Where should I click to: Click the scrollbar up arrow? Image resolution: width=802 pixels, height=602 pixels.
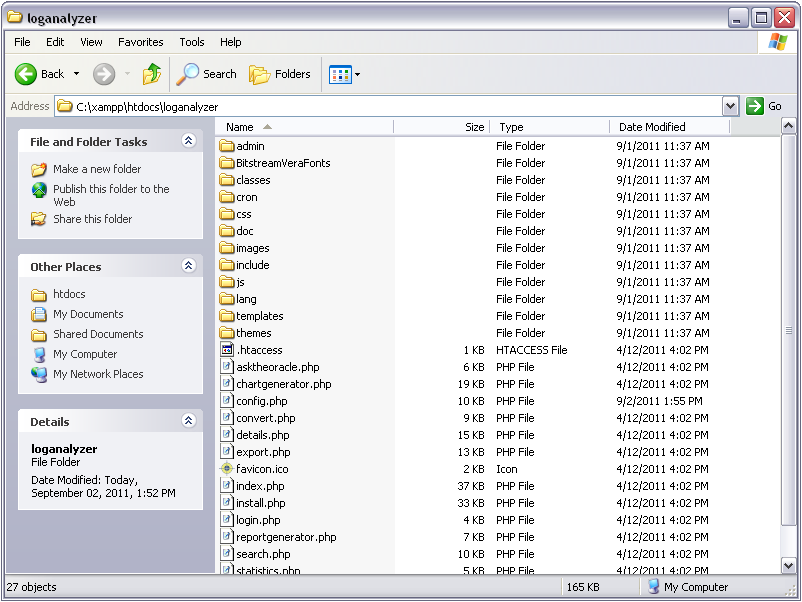pos(788,125)
